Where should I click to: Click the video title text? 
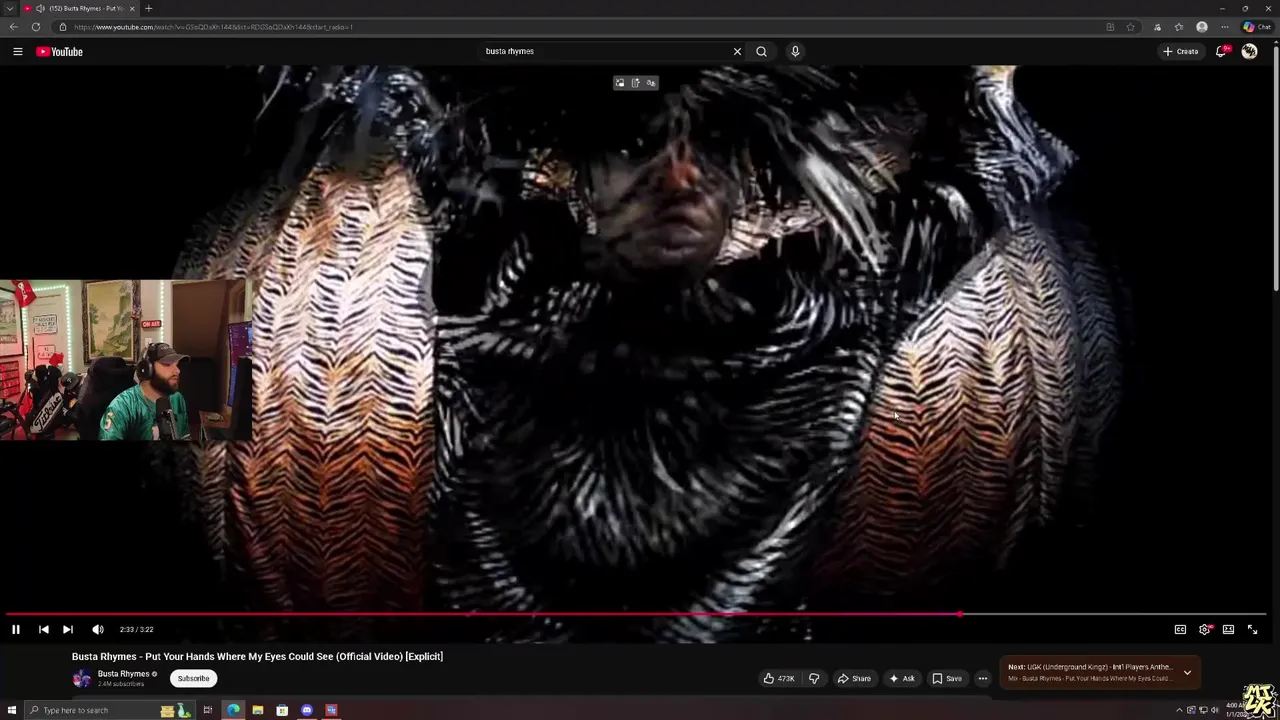257,656
